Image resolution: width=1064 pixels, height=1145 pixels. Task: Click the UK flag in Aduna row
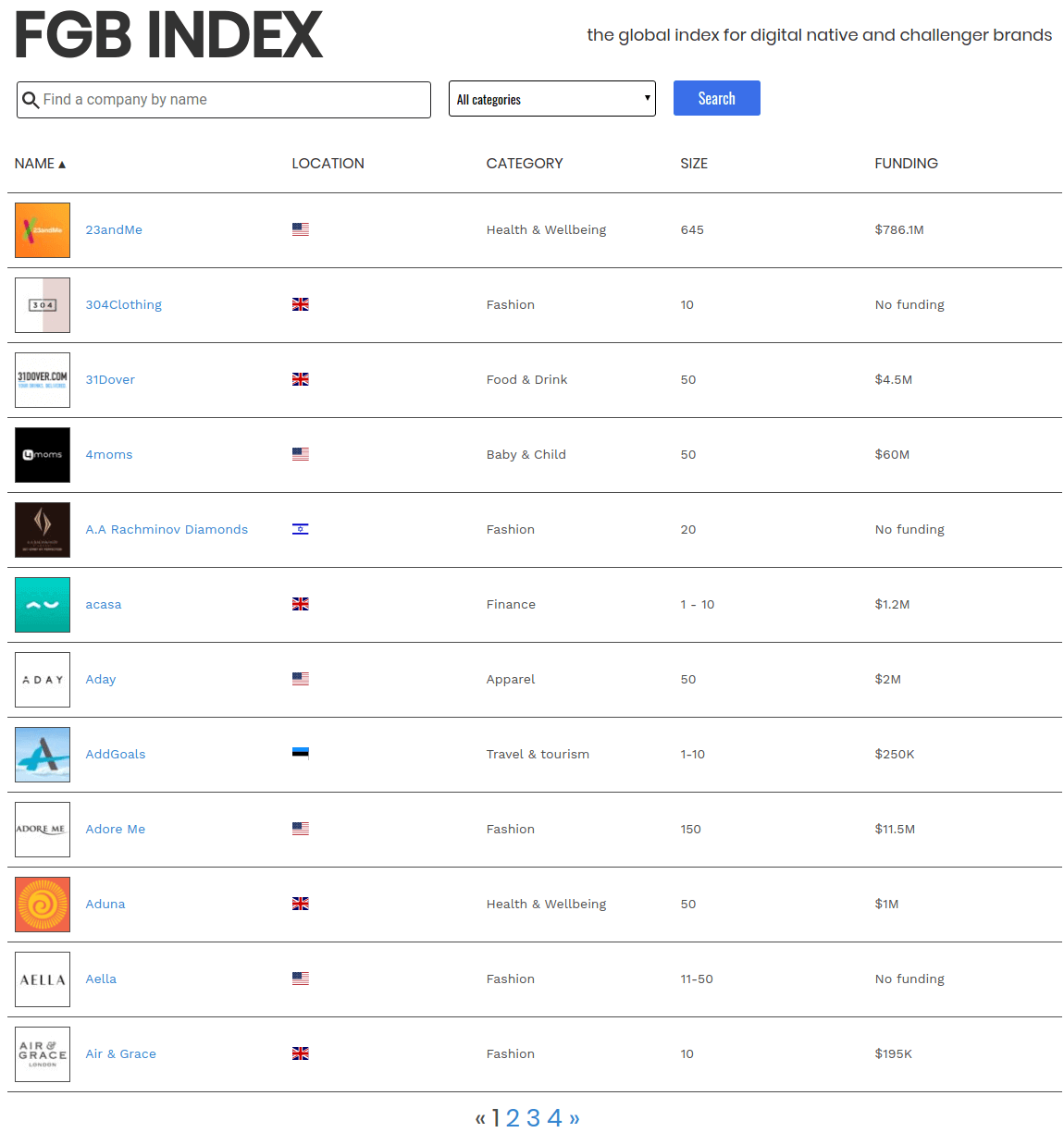click(x=301, y=904)
